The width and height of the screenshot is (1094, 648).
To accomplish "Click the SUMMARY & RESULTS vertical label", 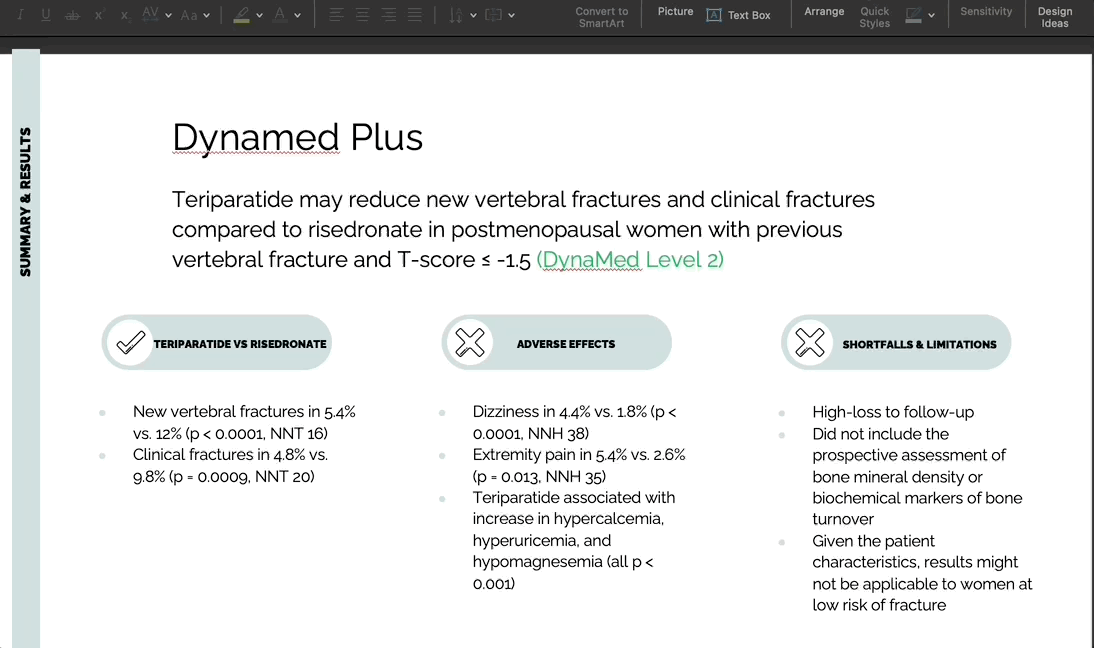I will point(26,202).
